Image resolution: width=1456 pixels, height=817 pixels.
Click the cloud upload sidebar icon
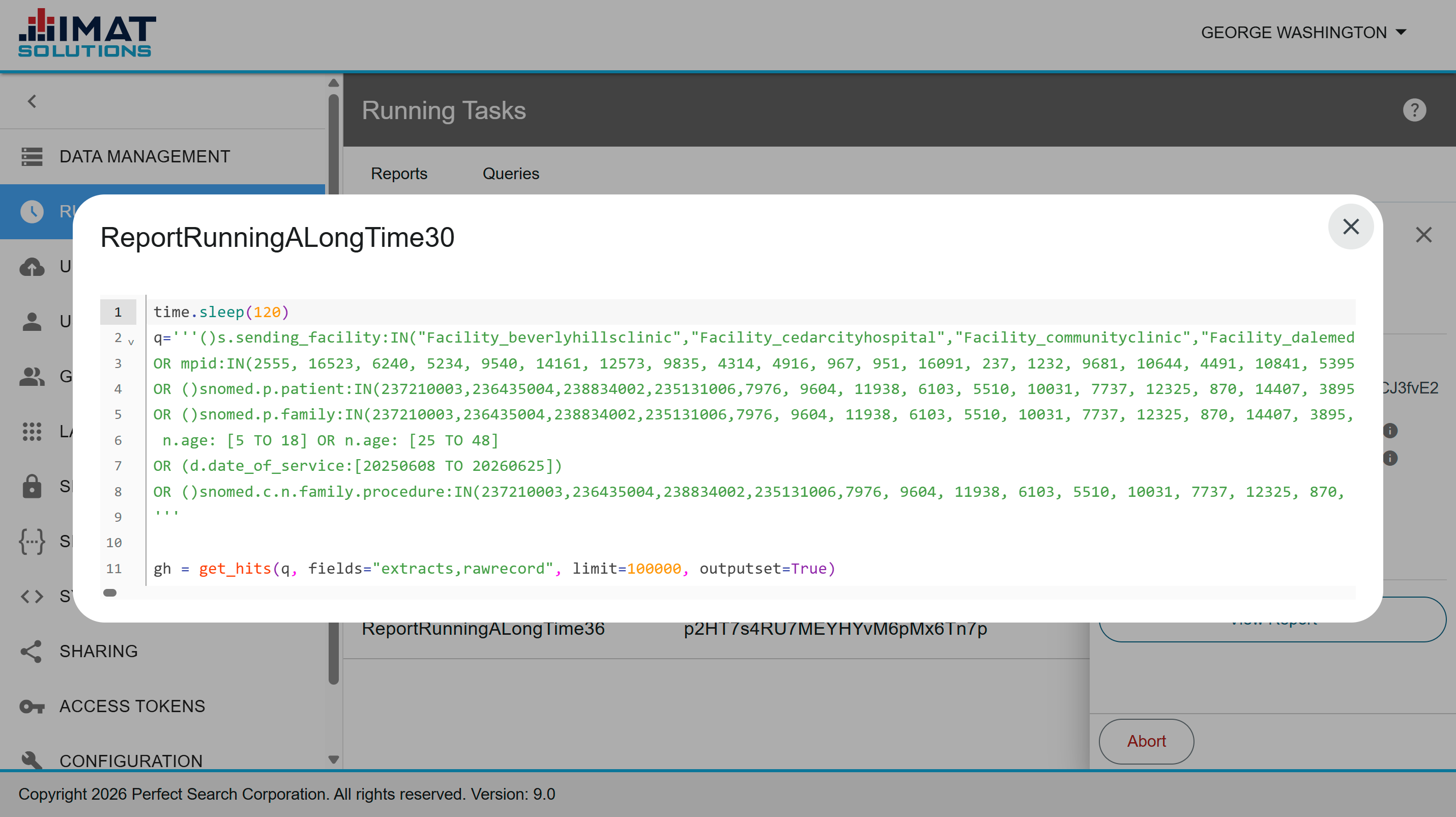32,266
